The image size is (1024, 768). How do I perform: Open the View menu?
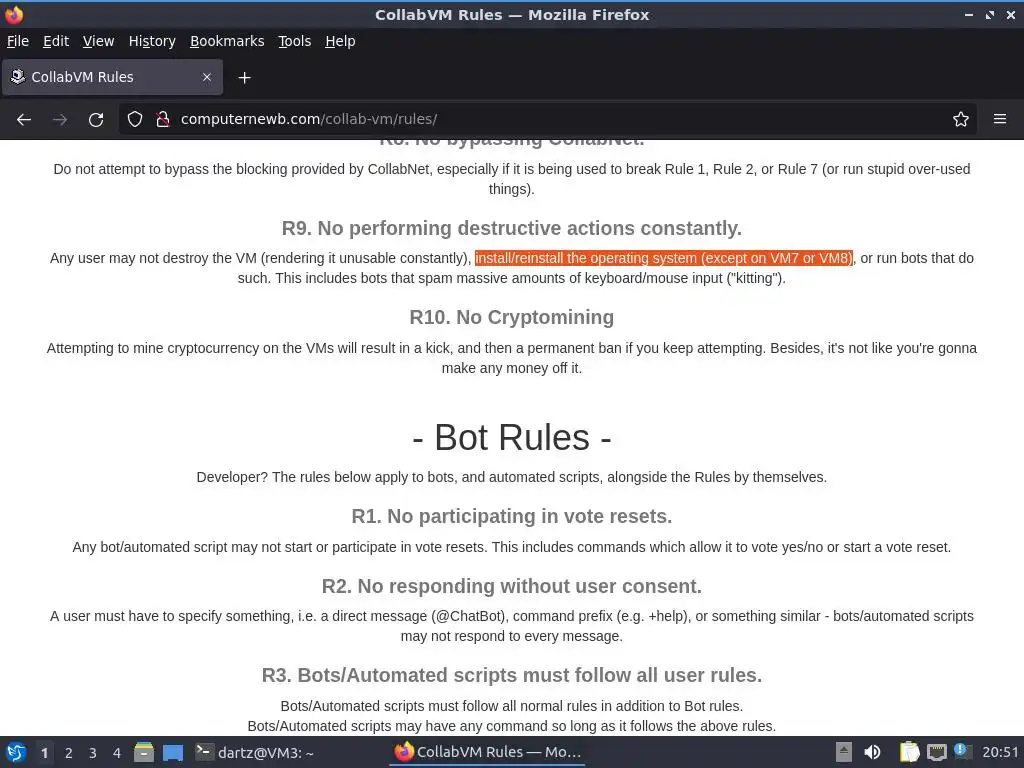(x=99, y=41)
